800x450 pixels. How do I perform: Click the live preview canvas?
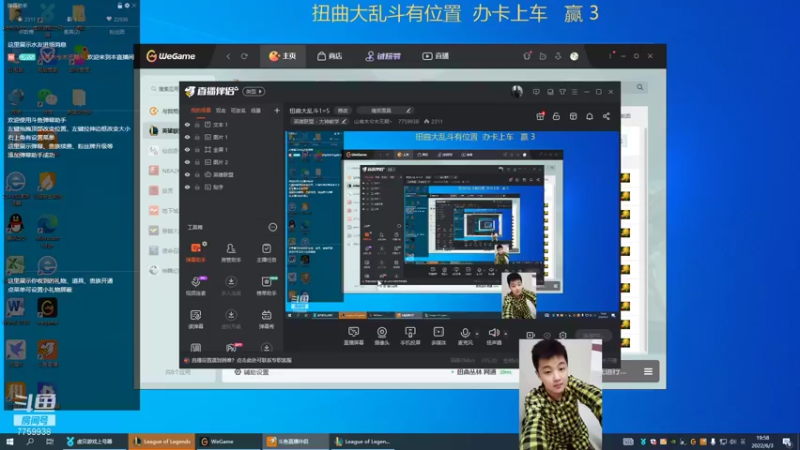[453, 226]
